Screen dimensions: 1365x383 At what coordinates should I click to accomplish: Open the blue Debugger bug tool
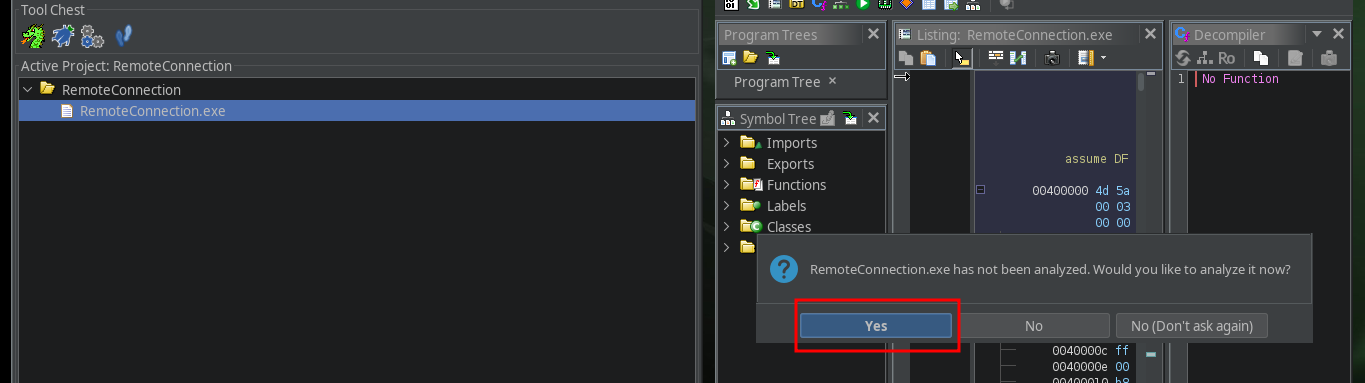[x=63, y=37]
